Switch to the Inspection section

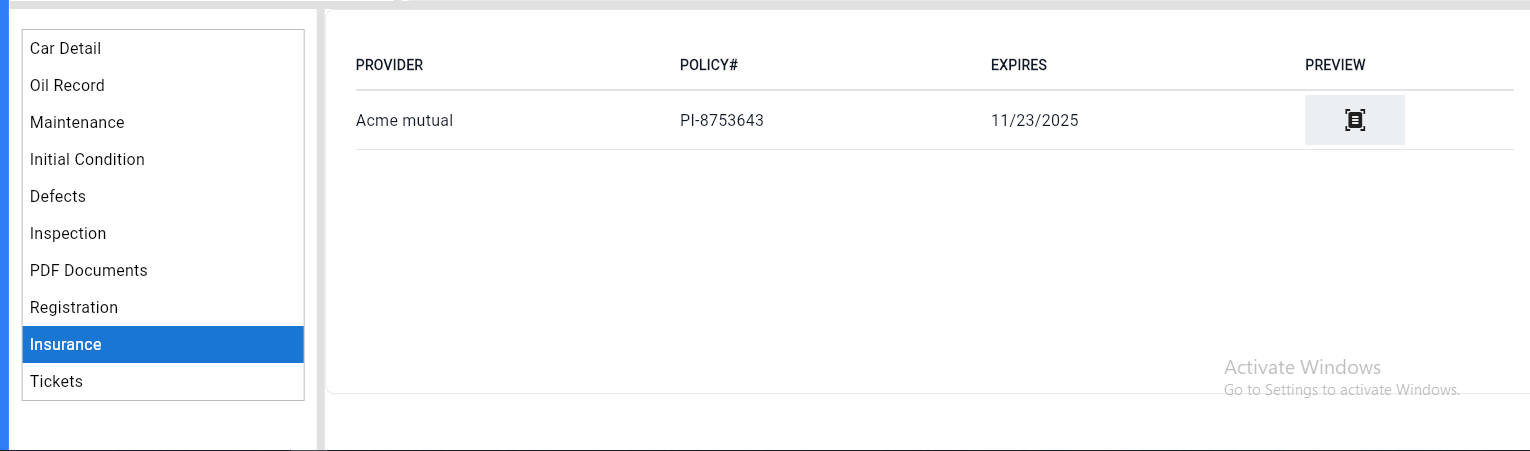point(68,233)
